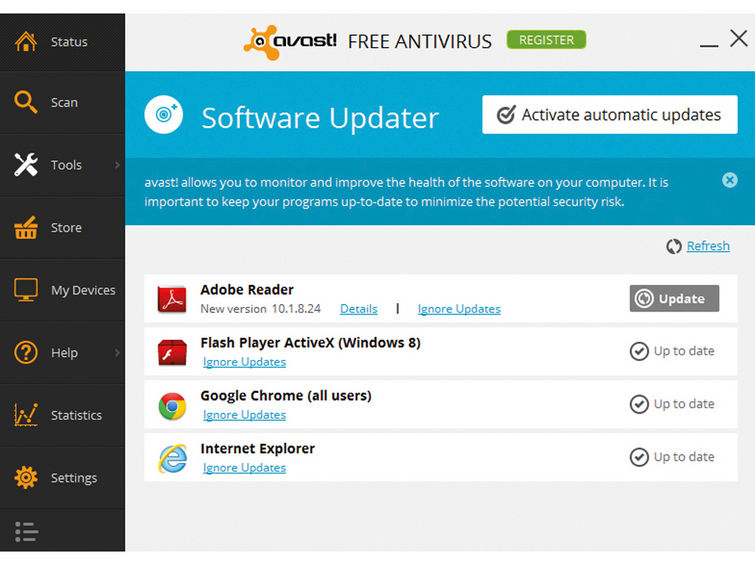Activate automatic updates
This screenshot has width=755, height=566.
click(x=610, y=115)
